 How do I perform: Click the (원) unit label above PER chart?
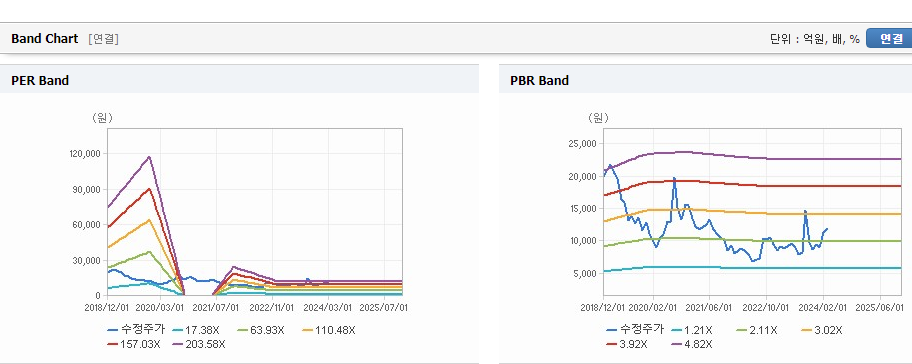pyautogui.click(x=102, y=118)
